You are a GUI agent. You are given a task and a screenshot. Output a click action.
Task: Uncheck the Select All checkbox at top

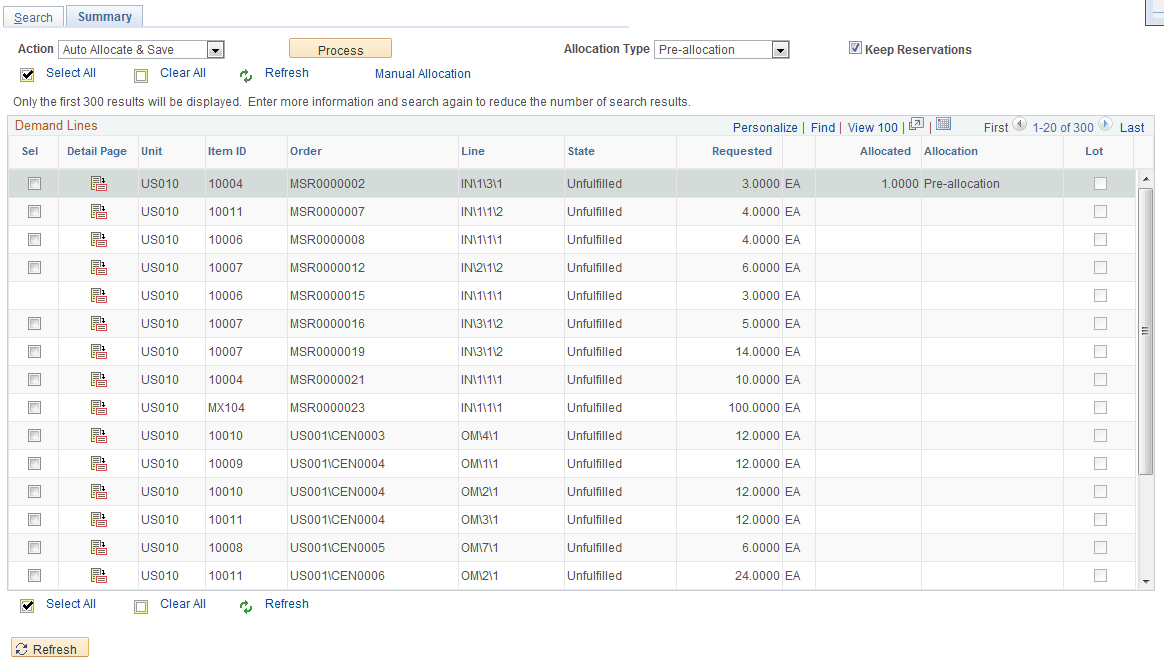(x=26, y=74)
